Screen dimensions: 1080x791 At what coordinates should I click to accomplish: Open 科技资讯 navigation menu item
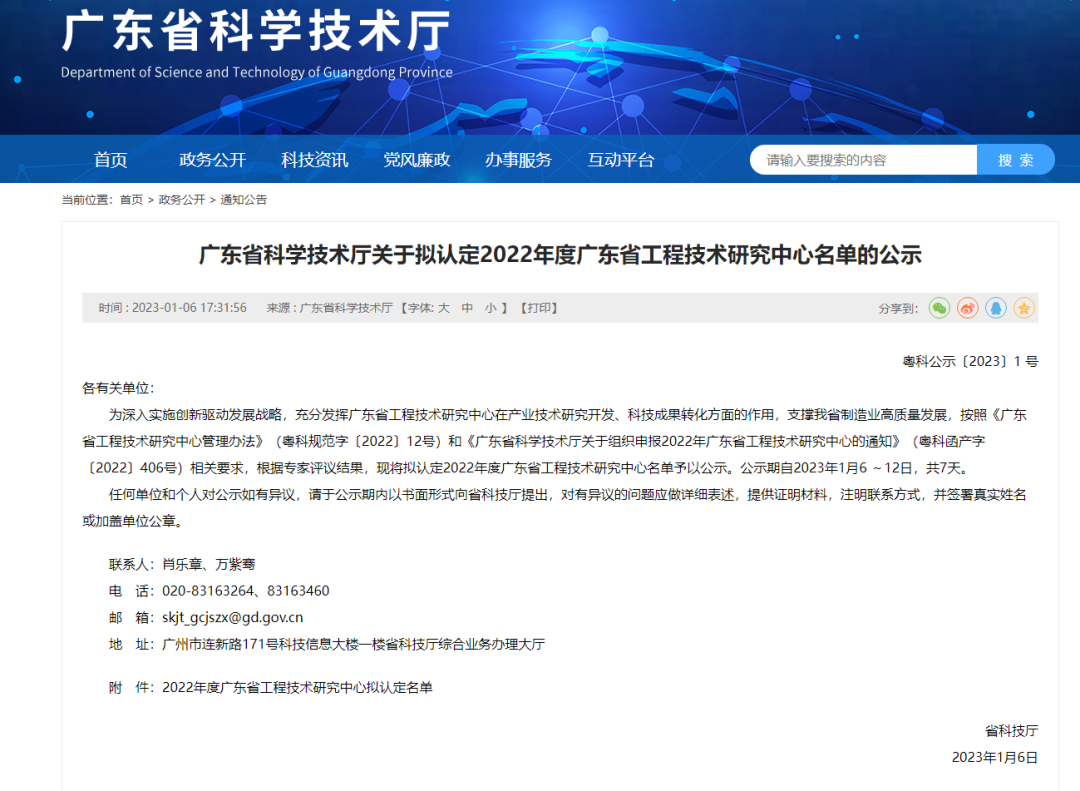pyautogui.click(x=314, y=160)
